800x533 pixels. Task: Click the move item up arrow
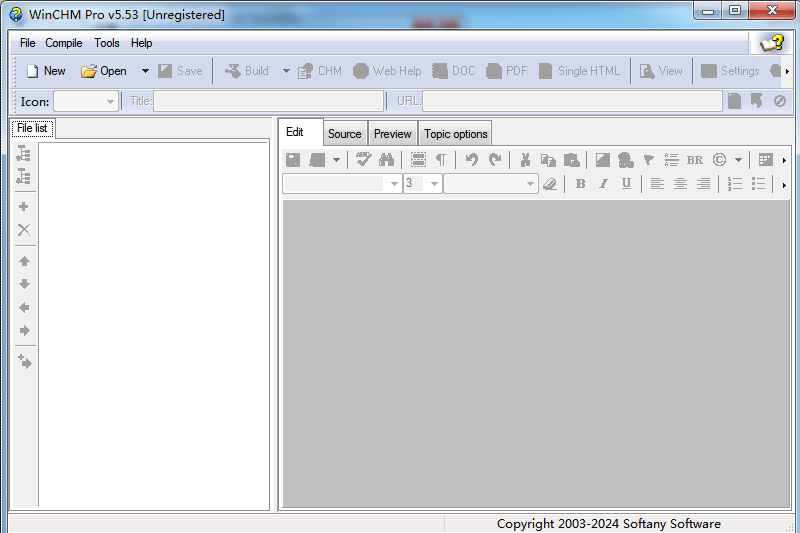[x=24, y=261]
